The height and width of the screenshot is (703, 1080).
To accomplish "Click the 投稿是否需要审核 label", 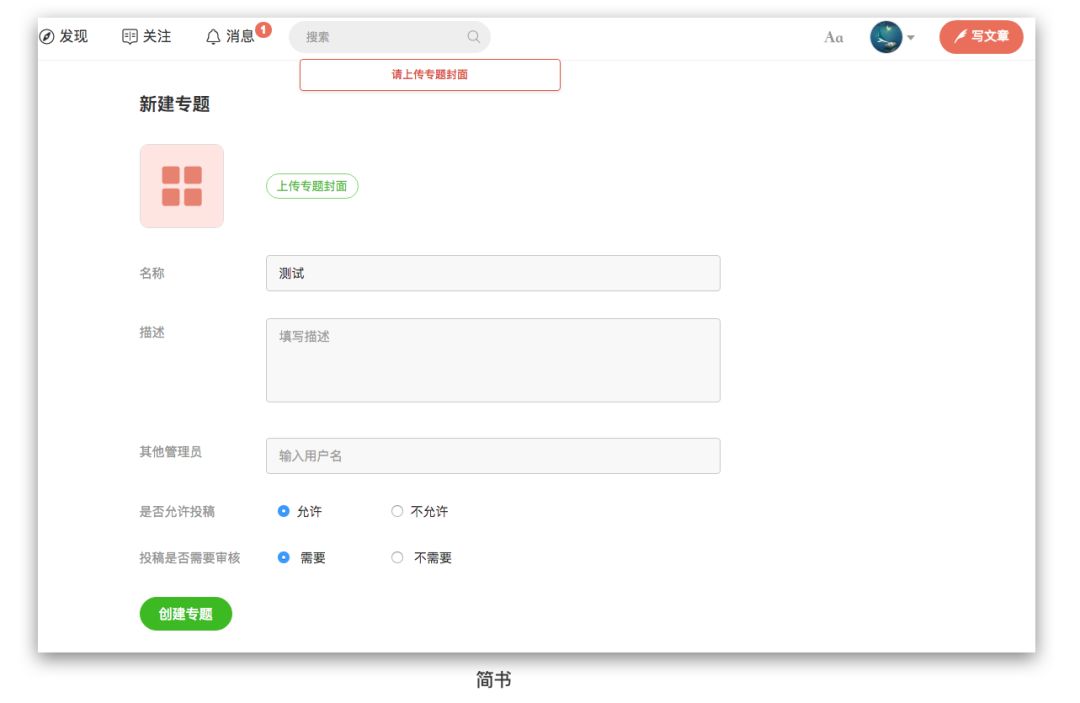I will [x=189, y=558].
